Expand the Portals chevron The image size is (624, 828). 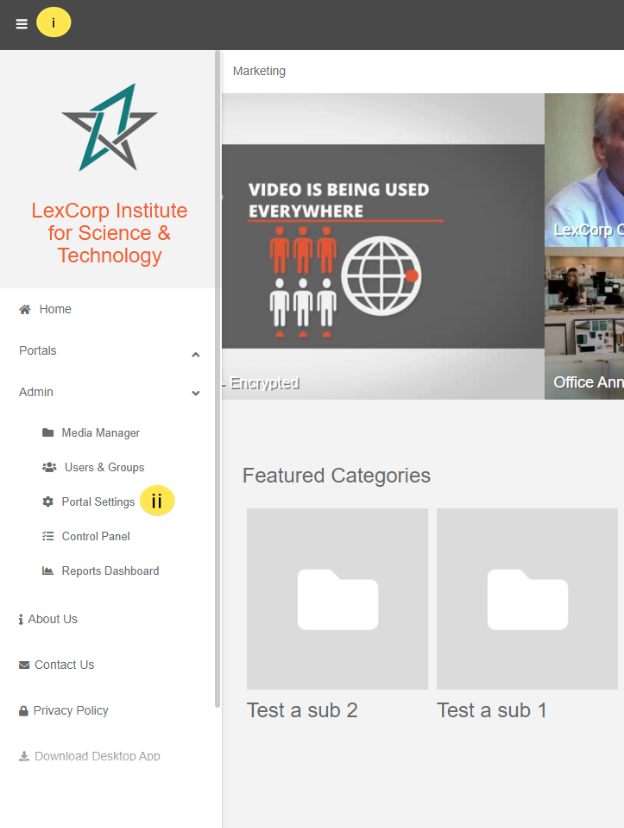(195, 354)
